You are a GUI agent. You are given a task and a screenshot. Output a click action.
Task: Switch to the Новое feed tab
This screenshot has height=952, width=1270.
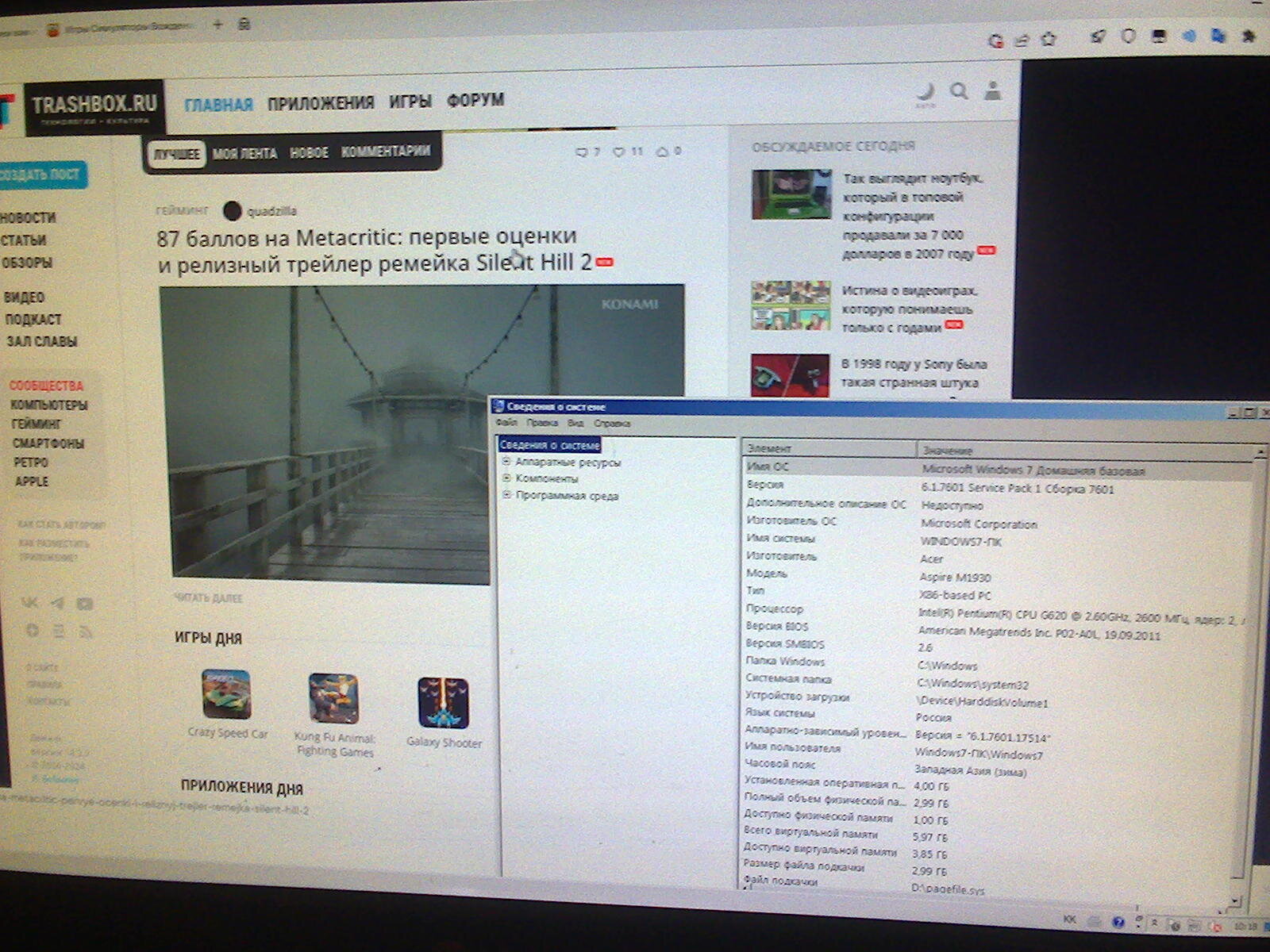click(309, 152)
